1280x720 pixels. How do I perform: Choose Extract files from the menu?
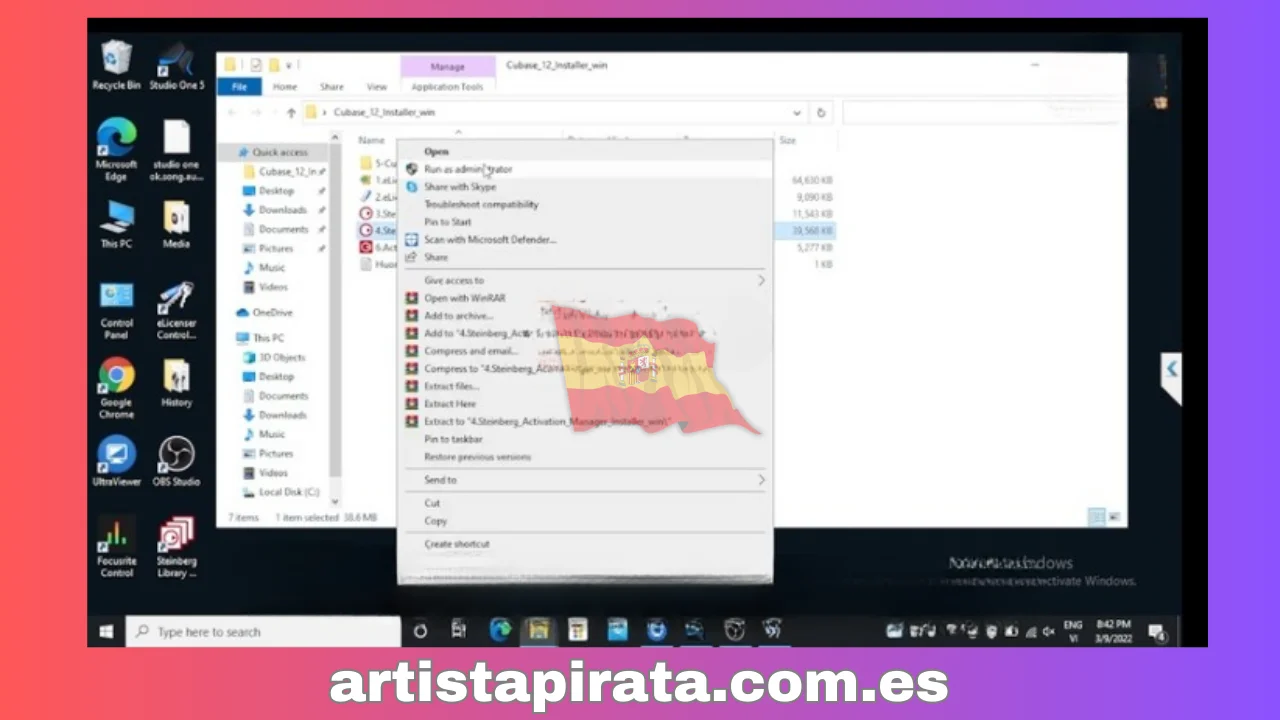[x=585, y=386]
